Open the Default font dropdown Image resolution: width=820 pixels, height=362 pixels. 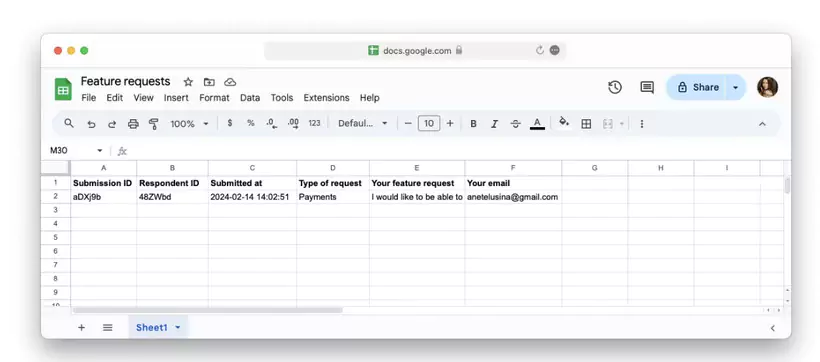pyautogui.click(x=363, y=124)
